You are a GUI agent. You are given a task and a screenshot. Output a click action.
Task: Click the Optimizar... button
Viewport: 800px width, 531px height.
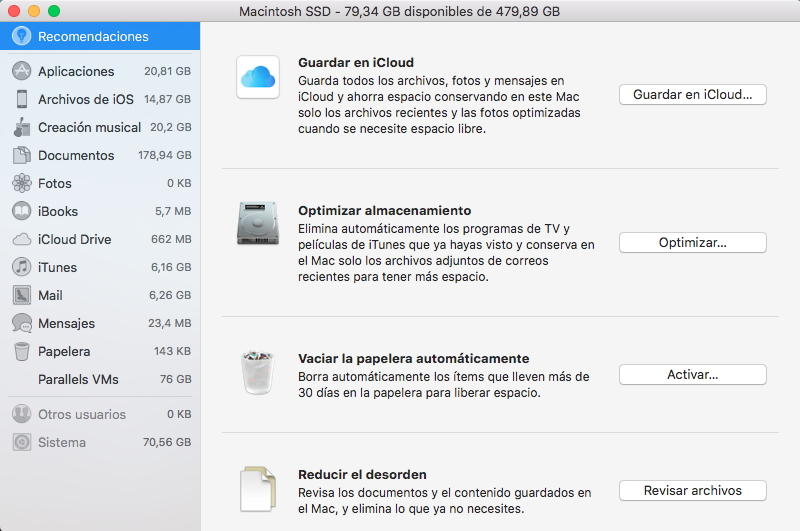692,242
